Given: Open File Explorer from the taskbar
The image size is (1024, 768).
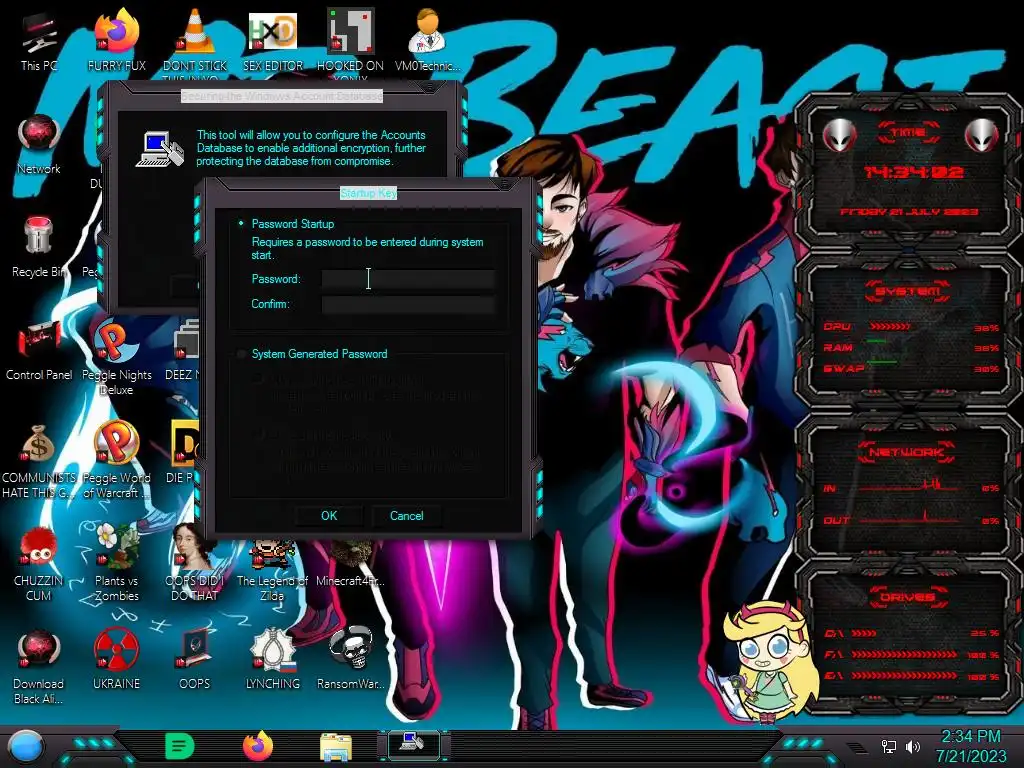Looking at the screenshot, I should [x=336, y=746].
